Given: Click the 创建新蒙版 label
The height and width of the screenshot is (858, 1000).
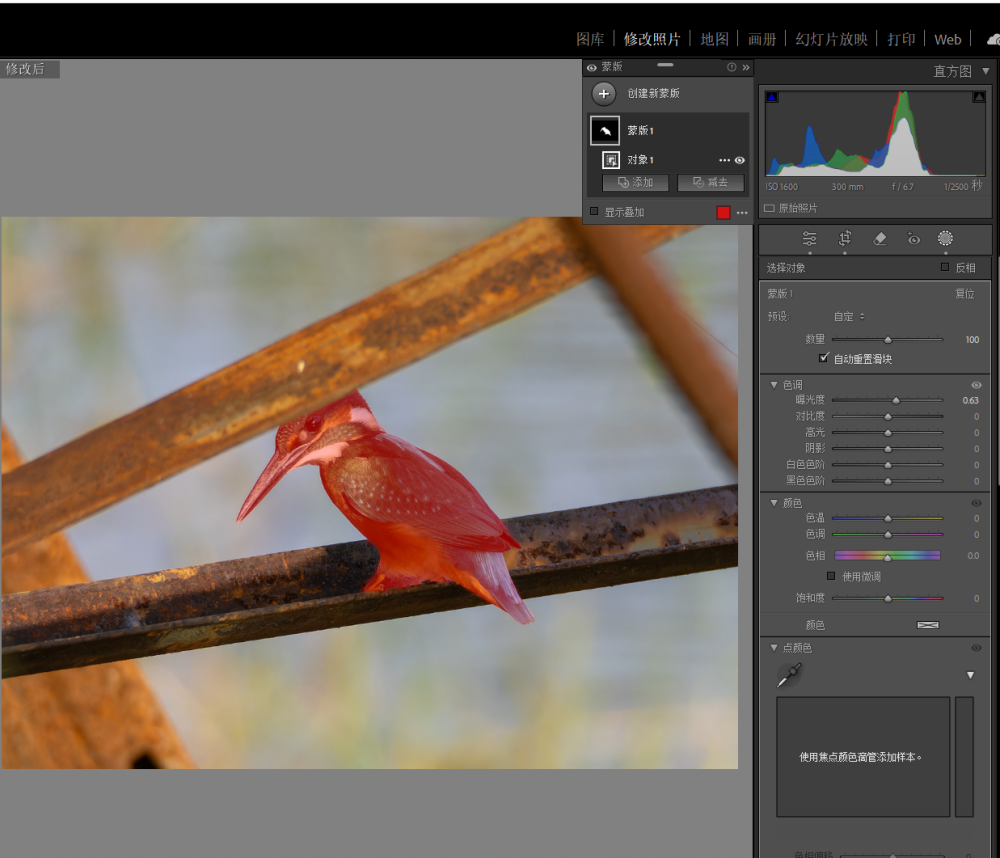Looking at the screenshot, I should point(653,93).
